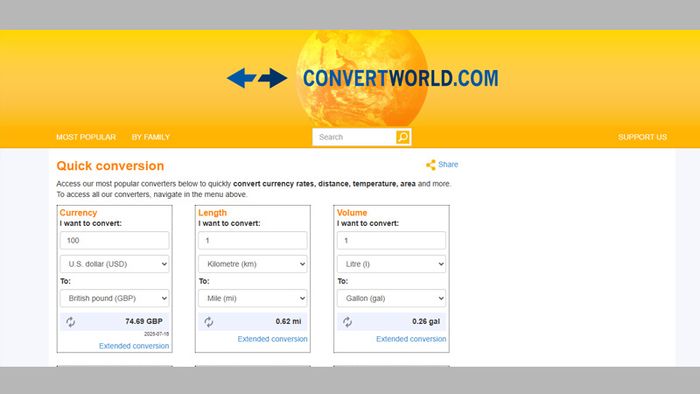Refresh the Currency conversion result

point(71,322)
